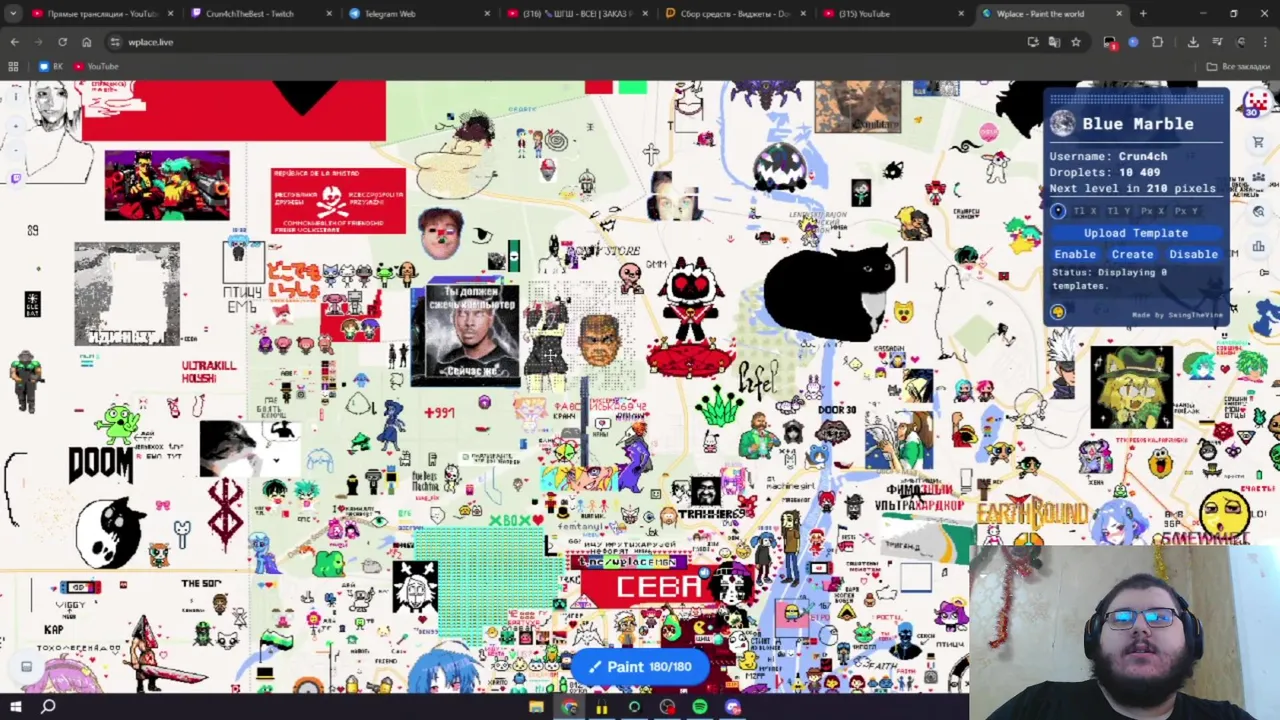Click the DOOM logo pixel art

click(x=100, y=465)
